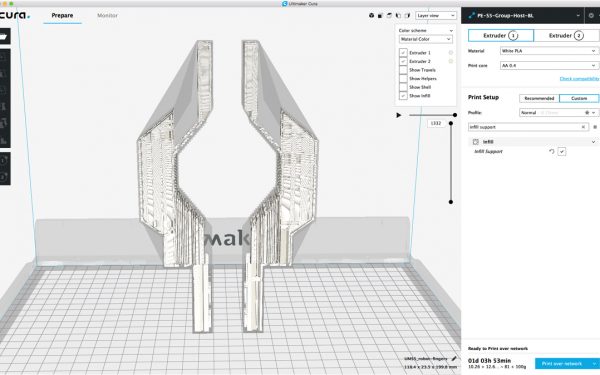Click the upper layer slider handle

[x=451, y=123]
